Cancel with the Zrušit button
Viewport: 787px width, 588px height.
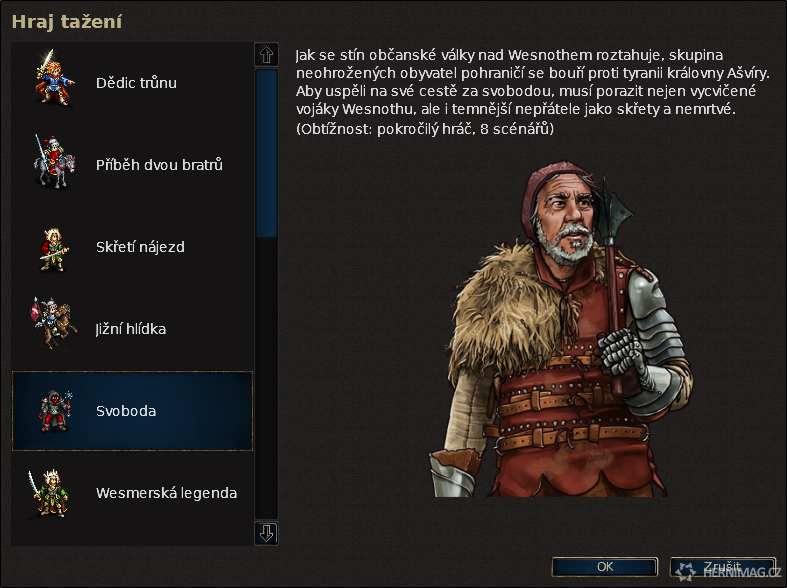[x=723, y=566]
